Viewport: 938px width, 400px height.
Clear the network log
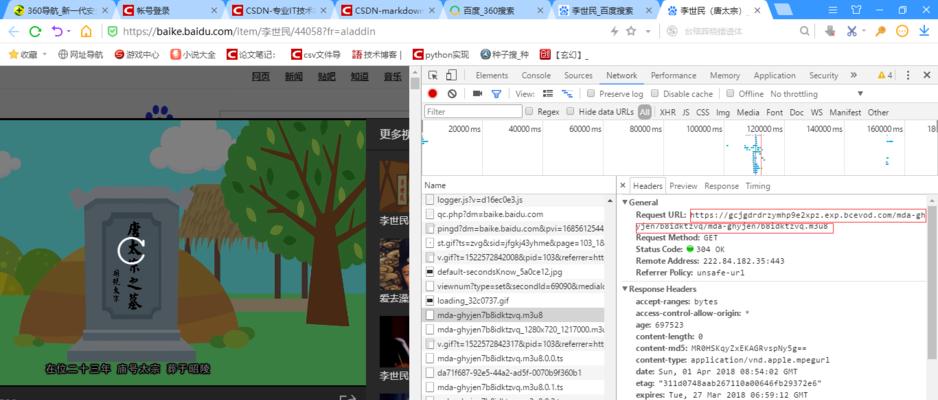pyautogui.click(x=452, y=94)
